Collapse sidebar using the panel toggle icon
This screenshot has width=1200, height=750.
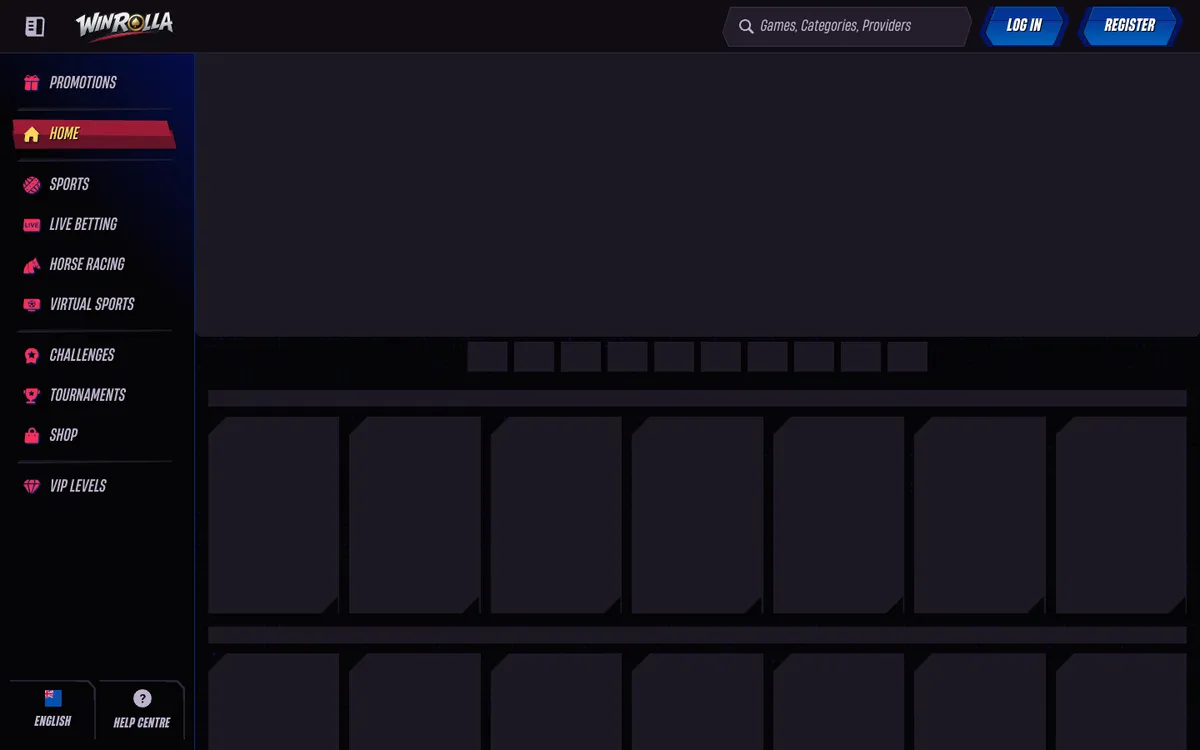point(35,27)
